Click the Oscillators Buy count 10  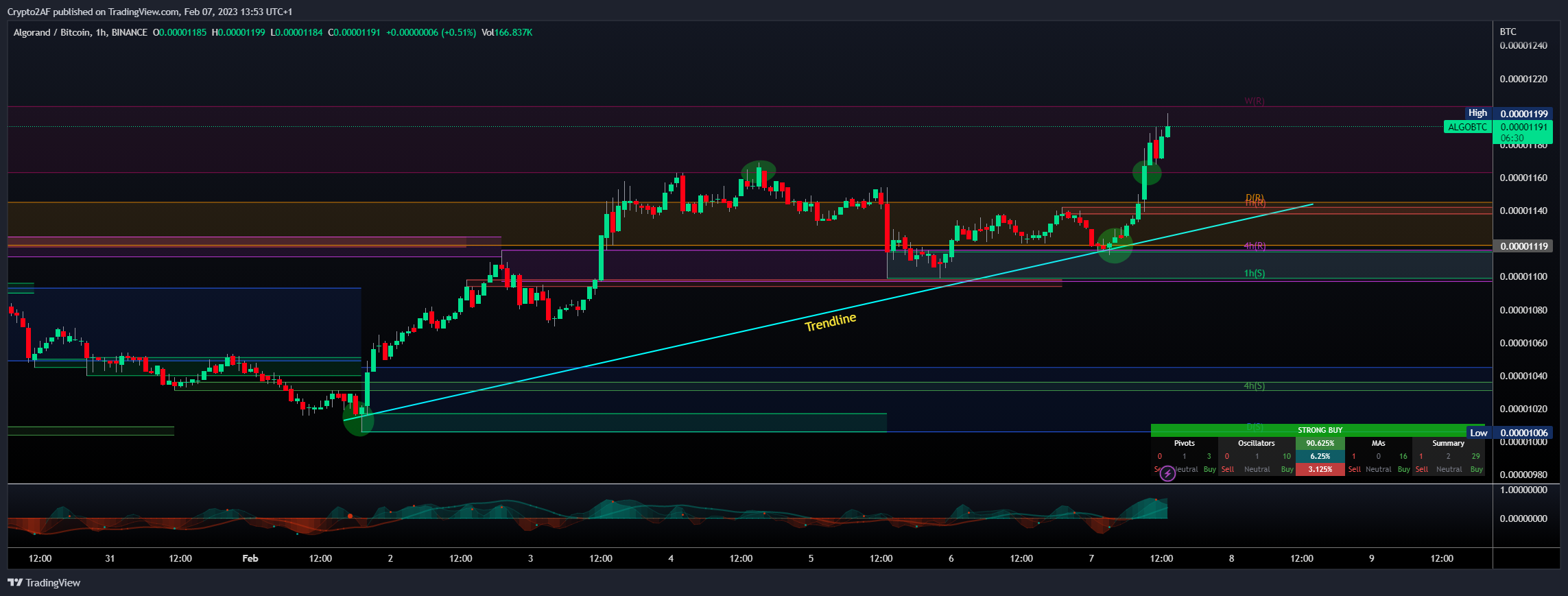coord(1287,456)
